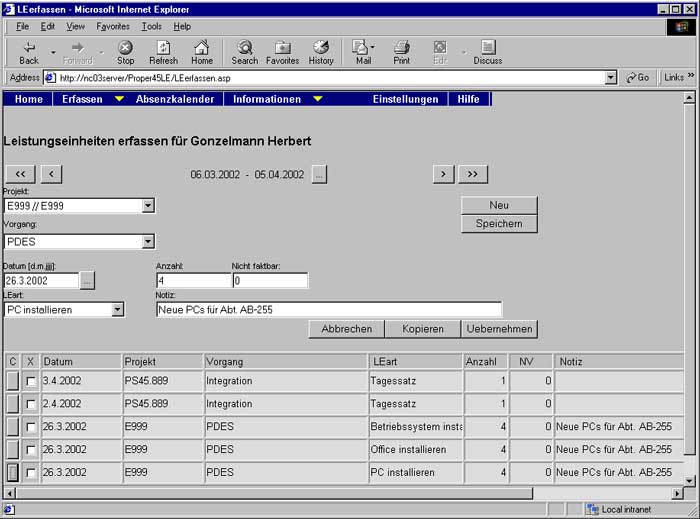This screenshot has width=700, height=519.
Task: Click the Back arrow toolbar icon
Action: (x=29, y=48)
